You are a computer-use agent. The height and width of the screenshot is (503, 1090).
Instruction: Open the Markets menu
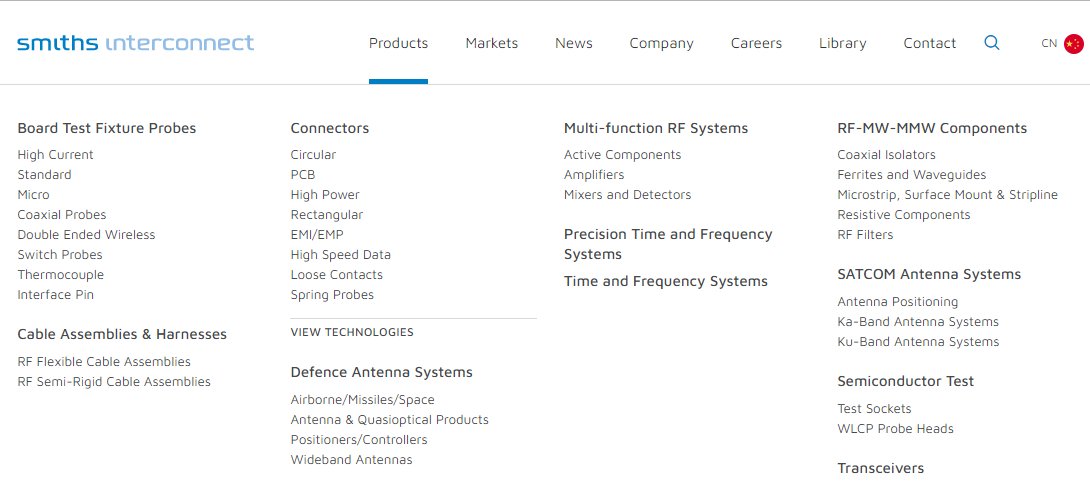click(491, 43)
